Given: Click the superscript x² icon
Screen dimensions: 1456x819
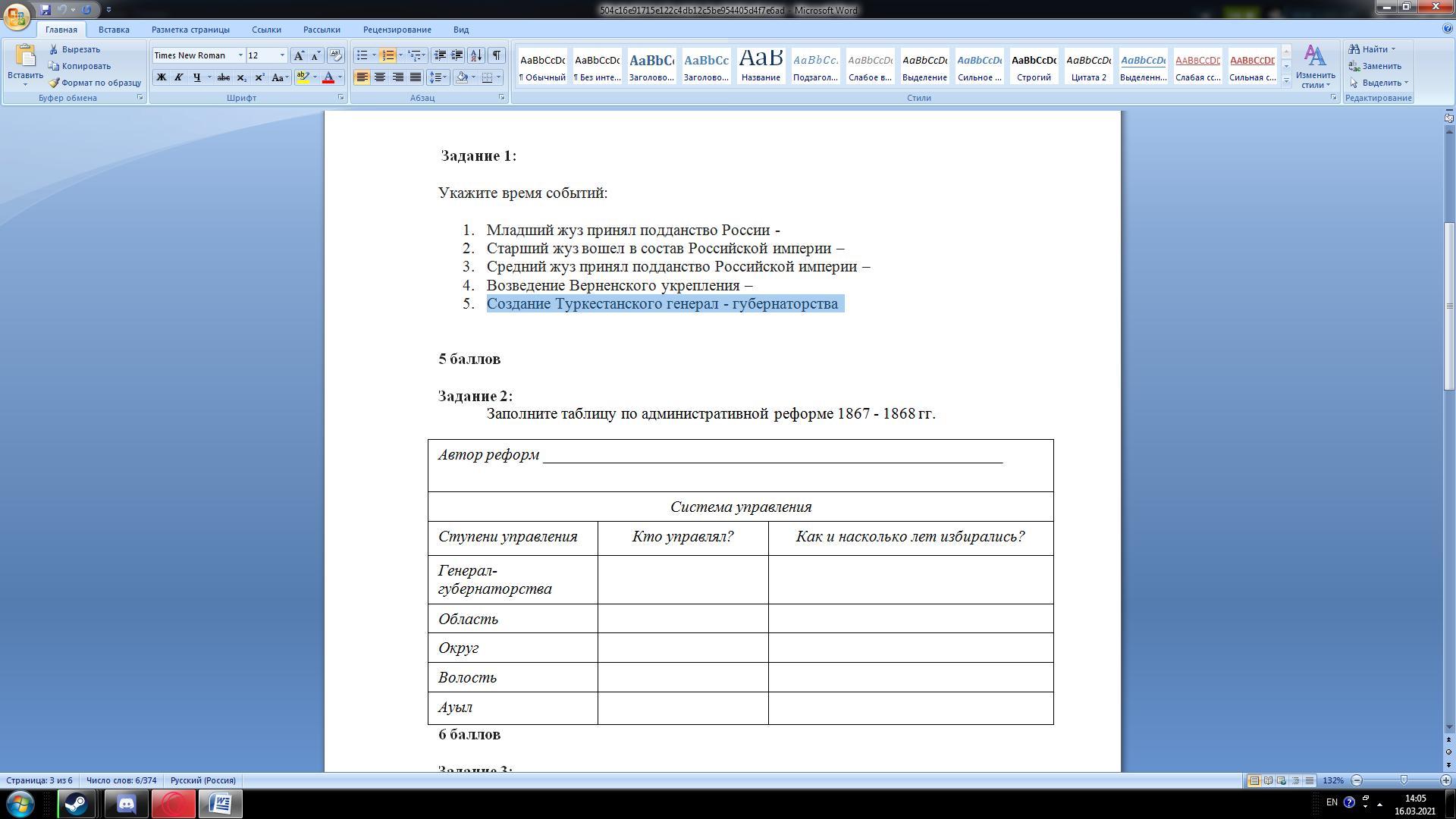Looking at the screenshot, I should coord(259,77).
